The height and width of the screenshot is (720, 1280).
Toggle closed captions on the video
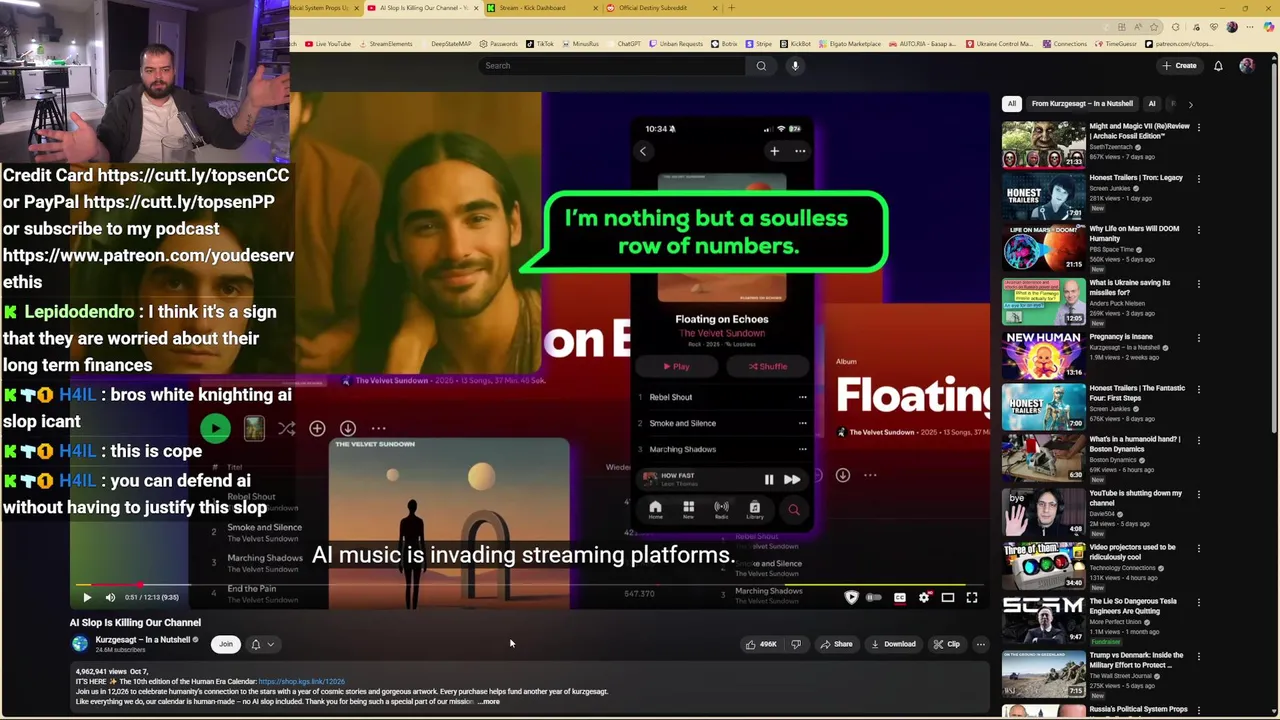point(900,597)
